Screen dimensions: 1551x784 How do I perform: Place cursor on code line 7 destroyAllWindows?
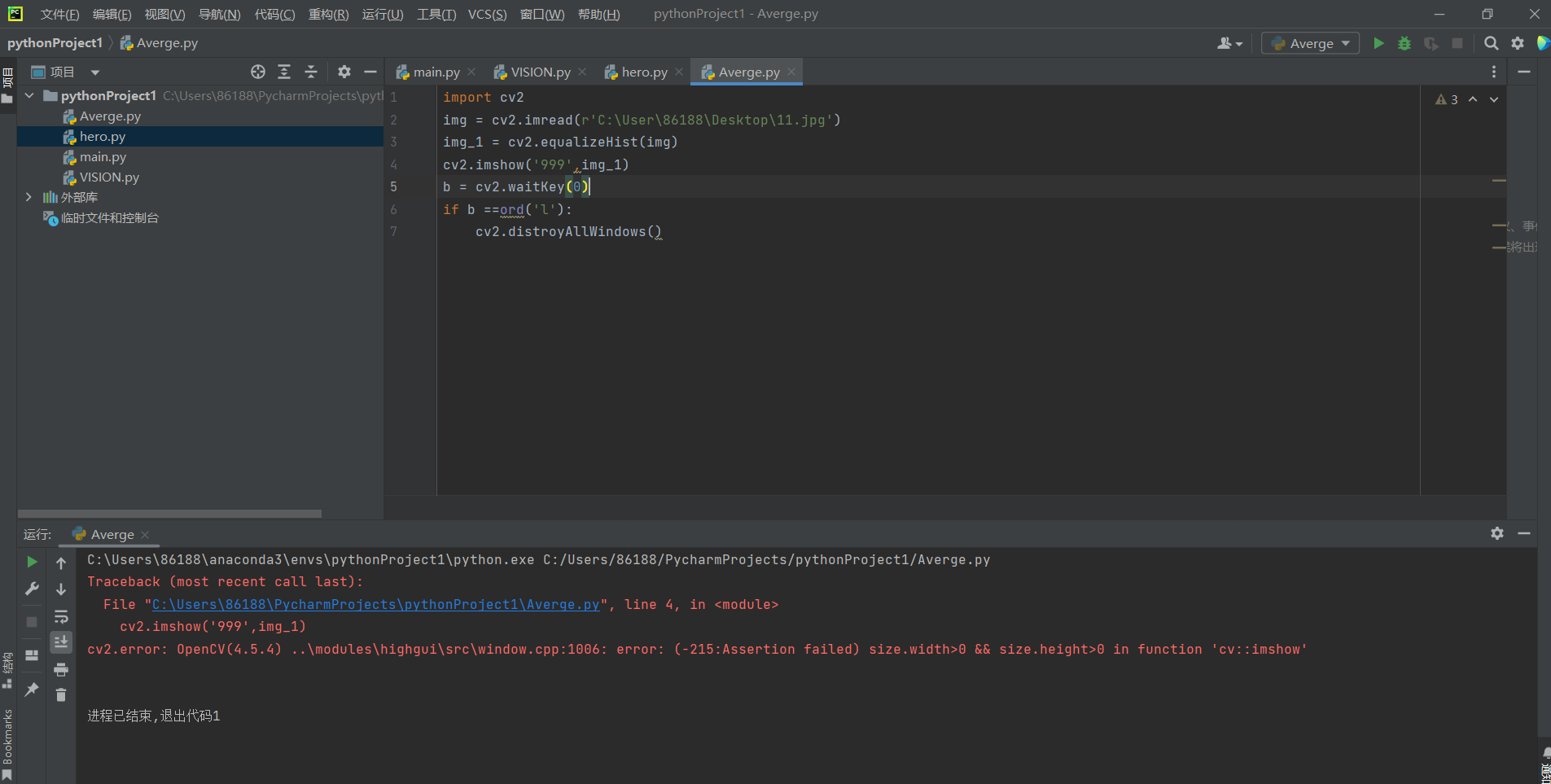coord(568,232)
